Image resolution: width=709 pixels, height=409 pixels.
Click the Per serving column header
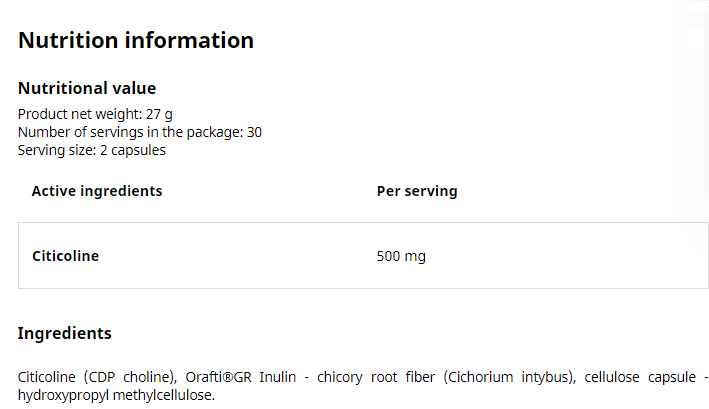[x=417, y=191]
